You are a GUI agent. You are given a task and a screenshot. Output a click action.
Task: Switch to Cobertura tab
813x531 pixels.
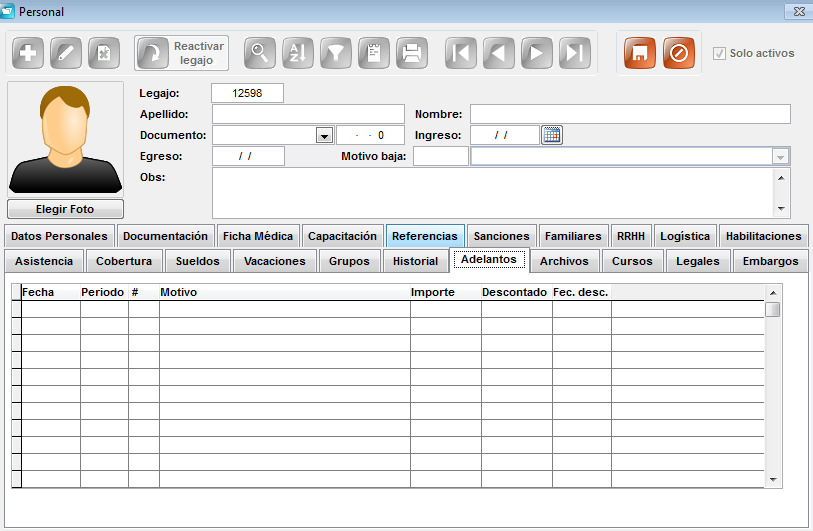click(124, 261)
